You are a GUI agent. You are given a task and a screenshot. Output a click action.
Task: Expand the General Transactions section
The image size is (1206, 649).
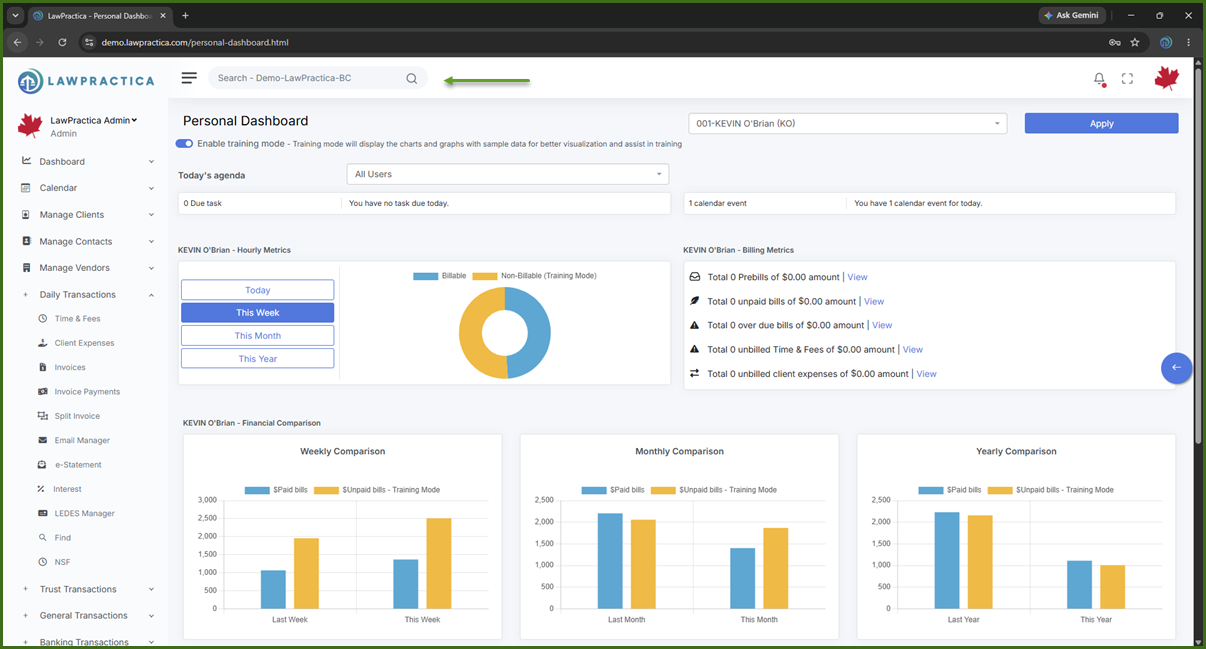(151, 616)
